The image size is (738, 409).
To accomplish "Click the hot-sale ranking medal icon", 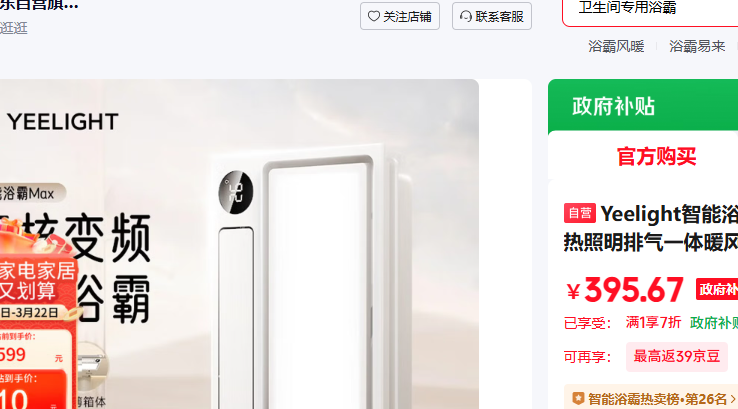I will pos(578,399).
